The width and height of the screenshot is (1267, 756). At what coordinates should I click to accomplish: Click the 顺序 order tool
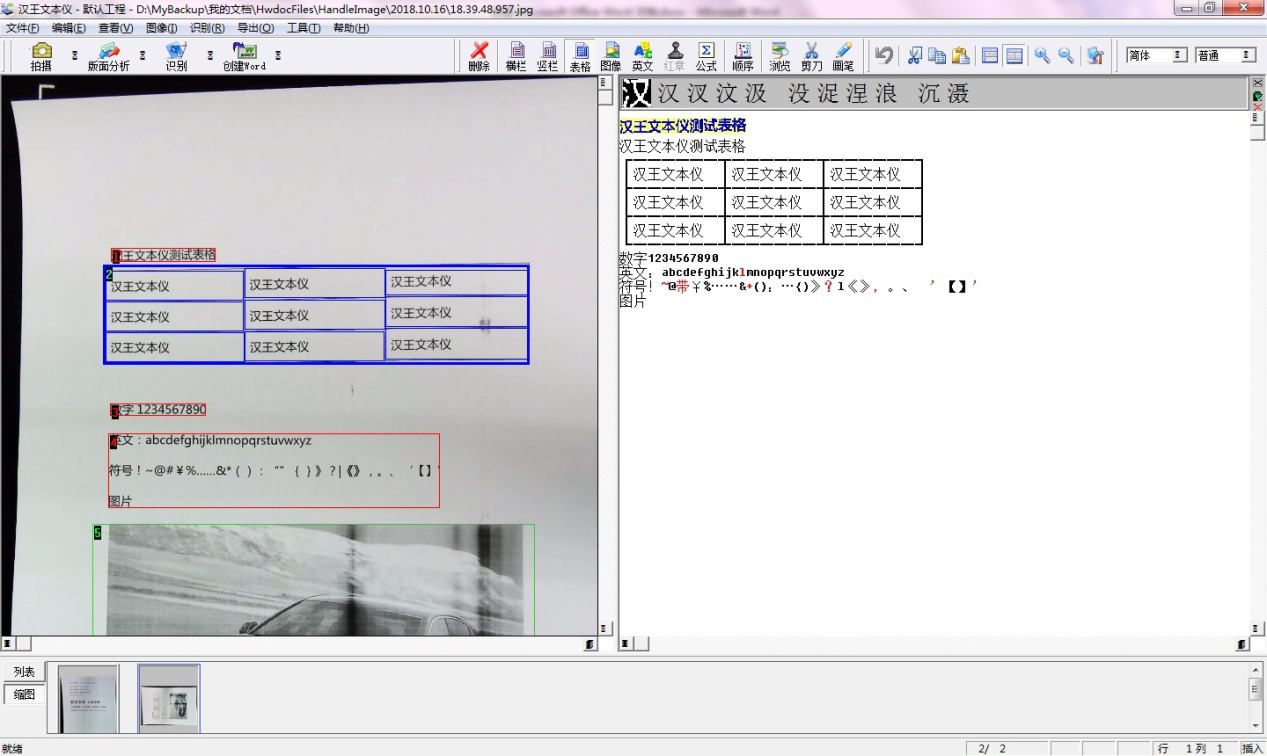point(743,56)
